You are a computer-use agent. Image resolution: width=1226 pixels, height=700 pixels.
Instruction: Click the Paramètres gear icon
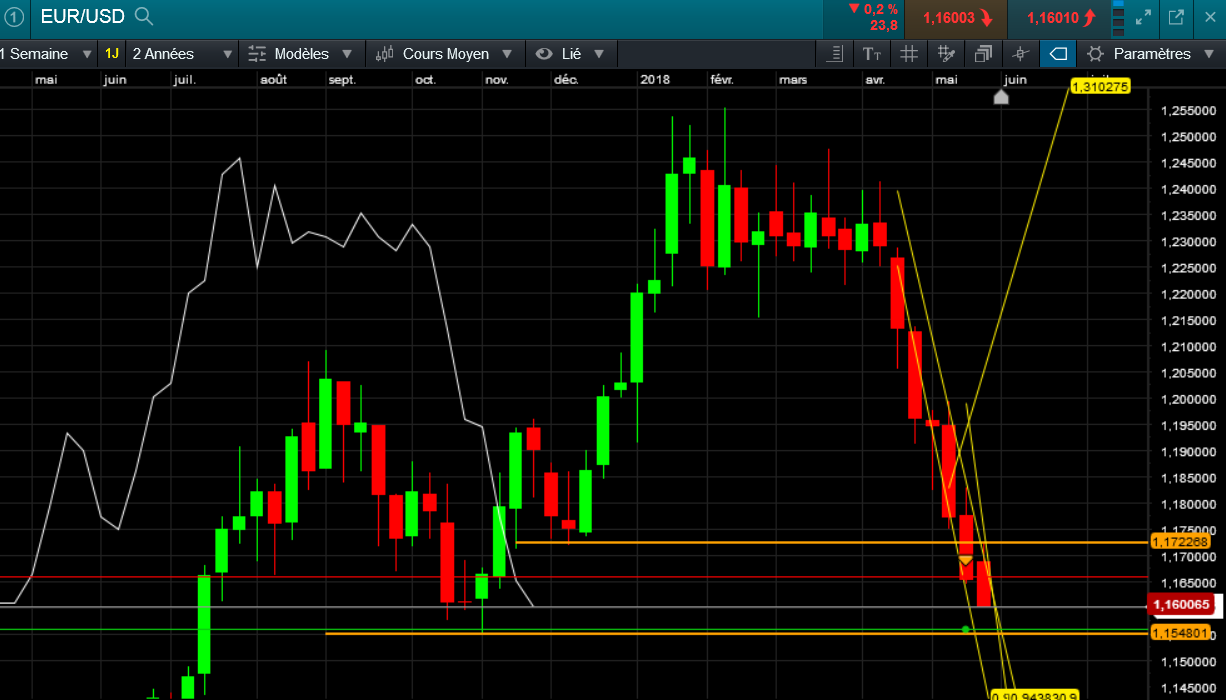point(1095,54)
